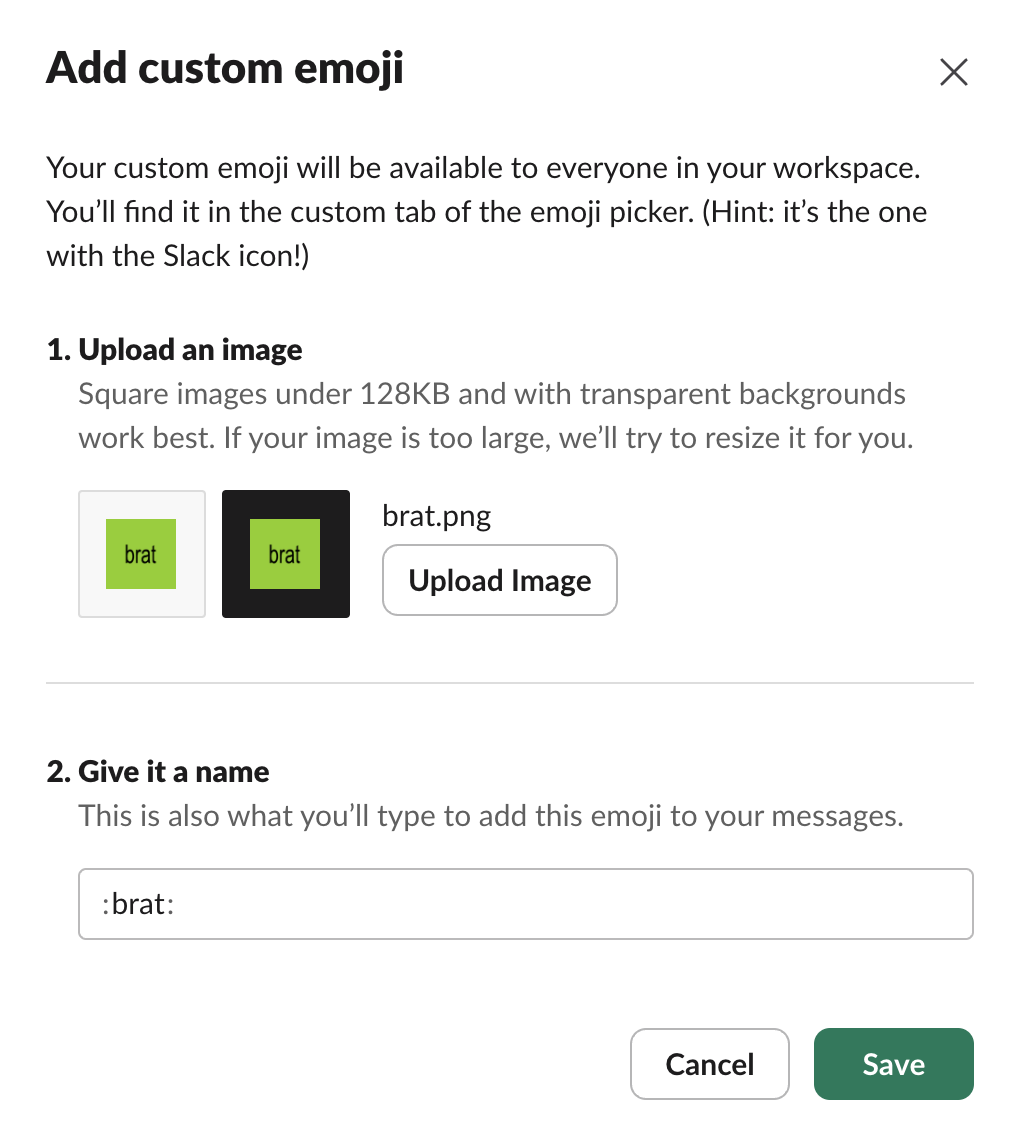The height and width of the screenshot is (1138, 1022).
Task: Click the '1. Upload an image' heading
Action: [x=174, y=350]
